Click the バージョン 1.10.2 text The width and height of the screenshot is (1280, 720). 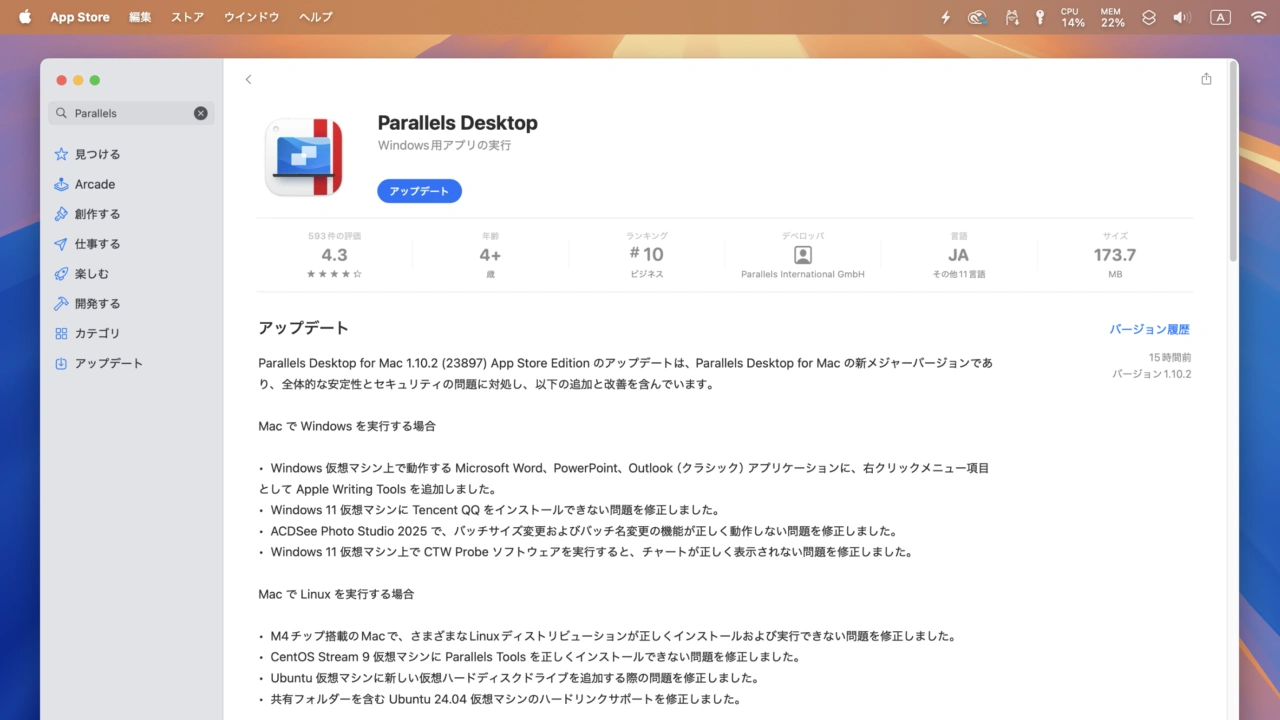[x=1152, y=374]
